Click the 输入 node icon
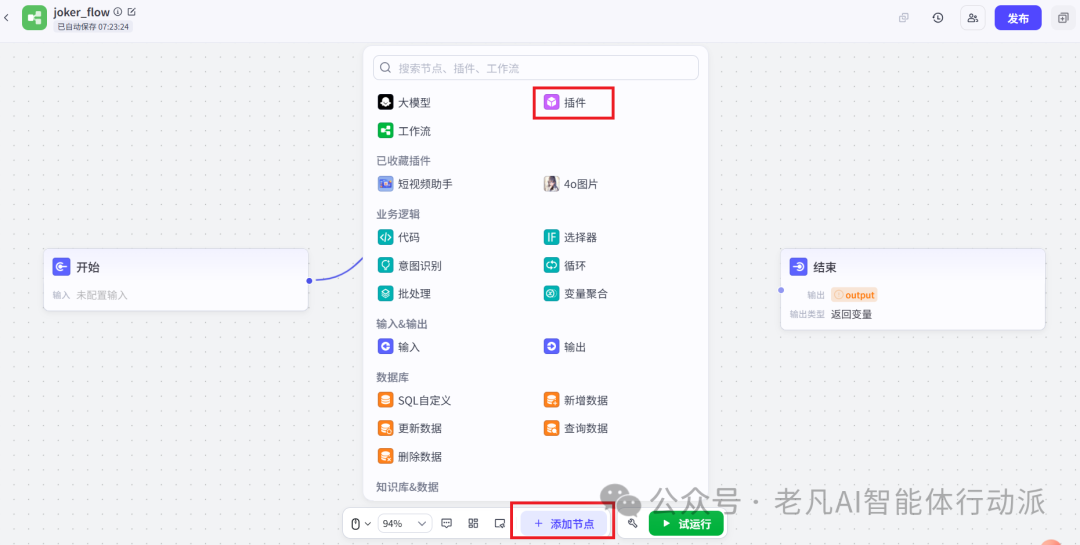Screen dimensions: 1080x545 pos(385,347)
